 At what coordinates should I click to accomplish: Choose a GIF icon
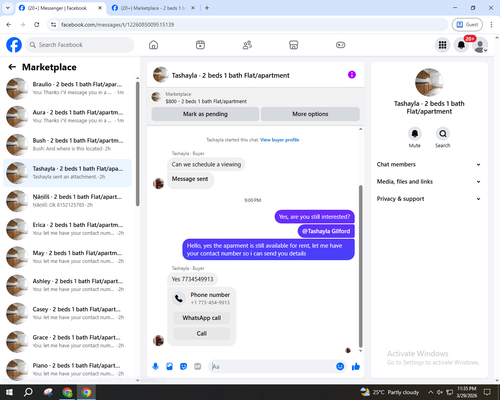point(198,367)
